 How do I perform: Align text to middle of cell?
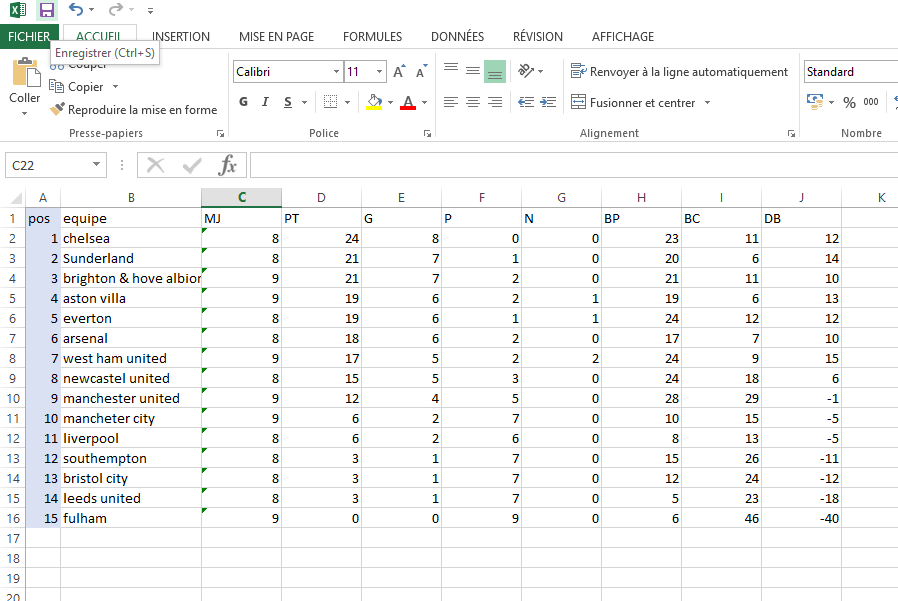coord(473,70)
